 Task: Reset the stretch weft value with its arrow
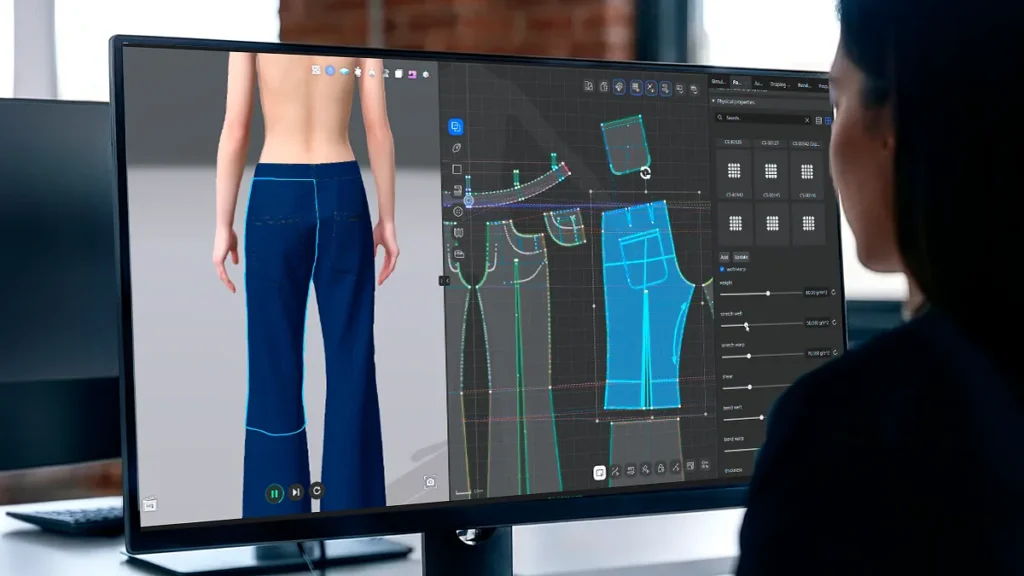point(834,323)
